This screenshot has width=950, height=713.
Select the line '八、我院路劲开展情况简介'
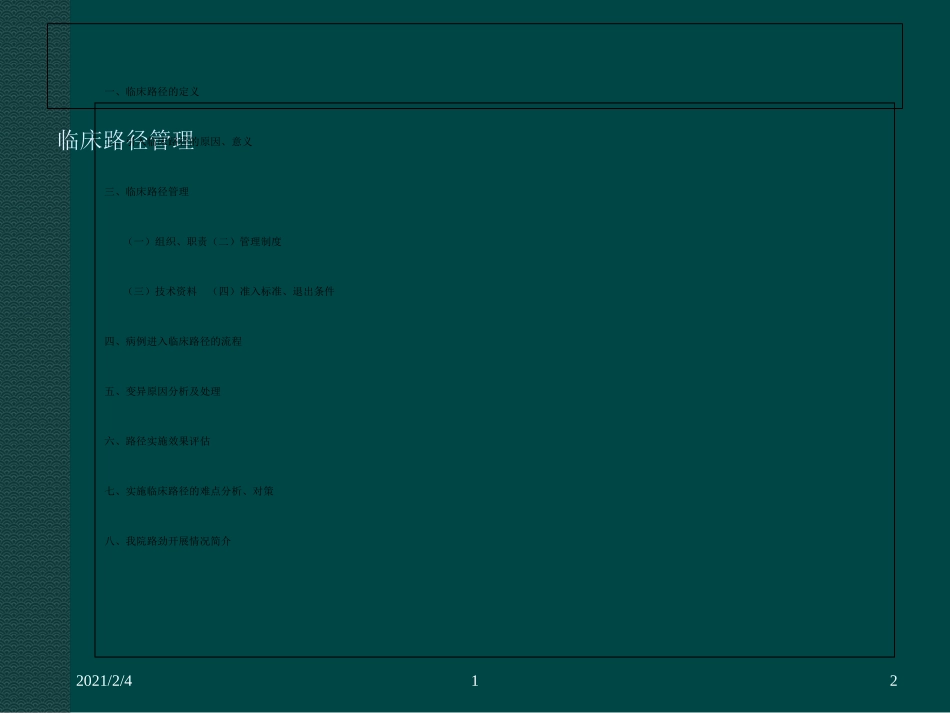168,541
